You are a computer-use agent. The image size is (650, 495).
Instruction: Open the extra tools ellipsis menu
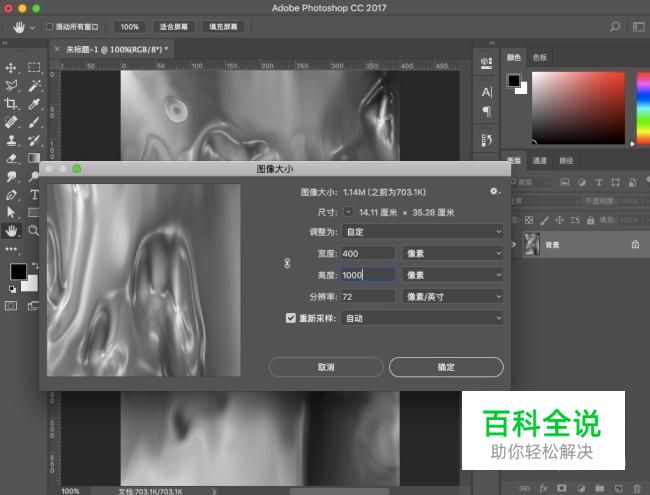click(11, 249)
